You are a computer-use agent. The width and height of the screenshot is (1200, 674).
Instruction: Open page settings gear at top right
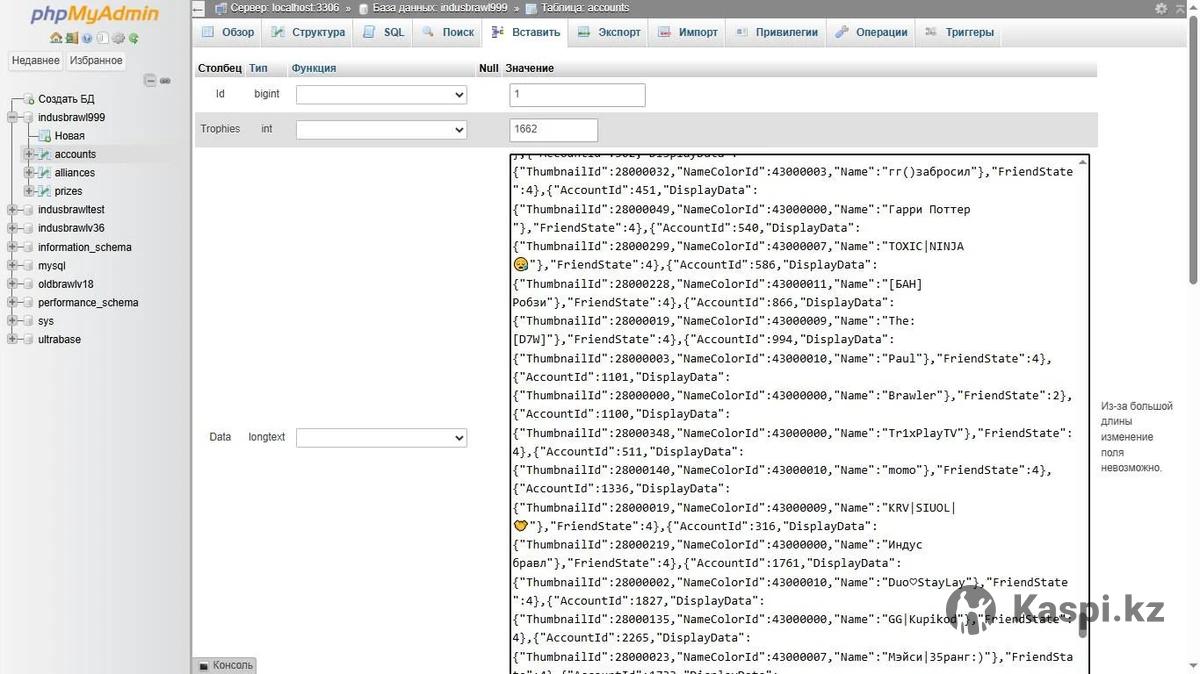tap(1161, 8)
